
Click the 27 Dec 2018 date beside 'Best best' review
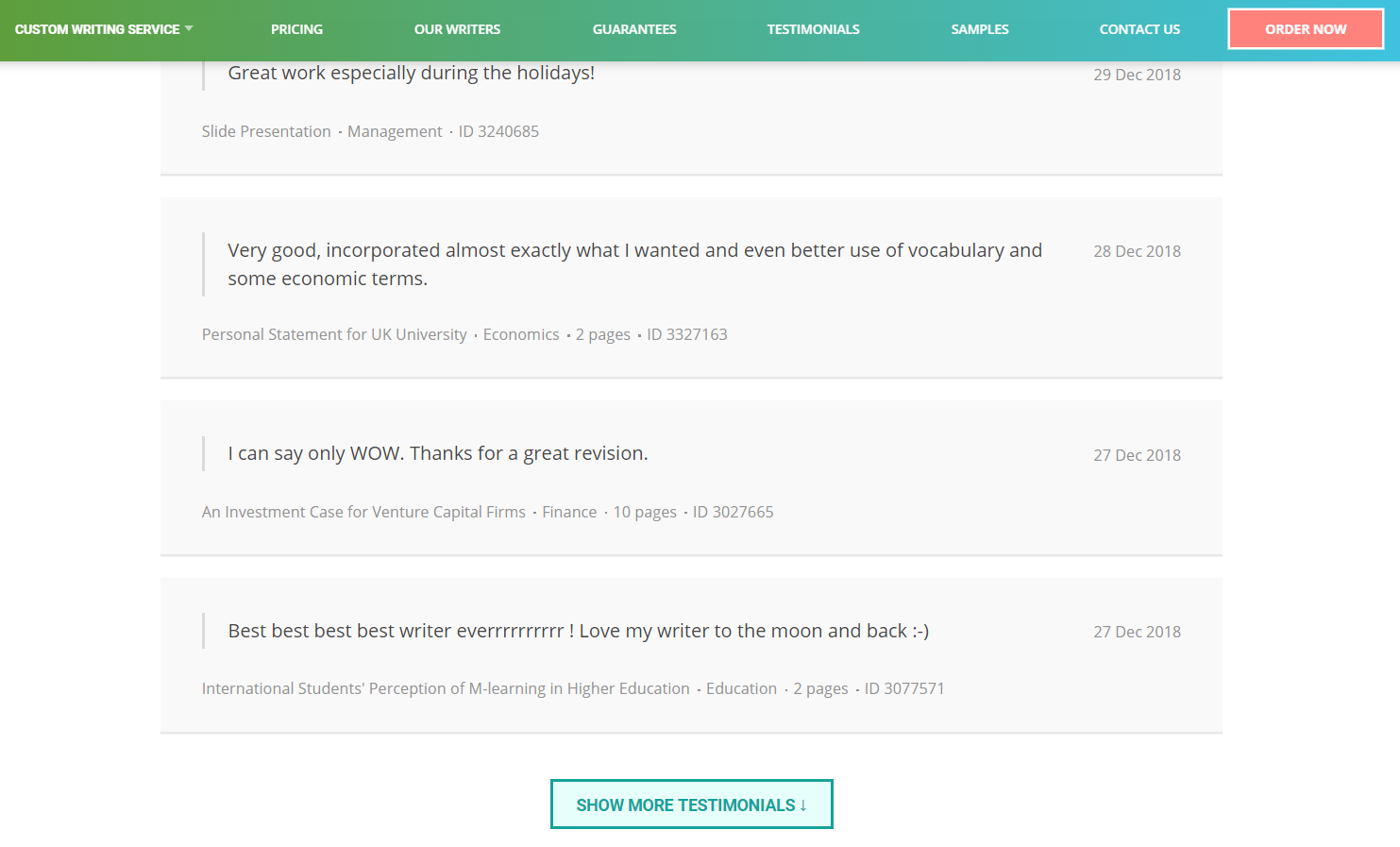click(1137, 632)
